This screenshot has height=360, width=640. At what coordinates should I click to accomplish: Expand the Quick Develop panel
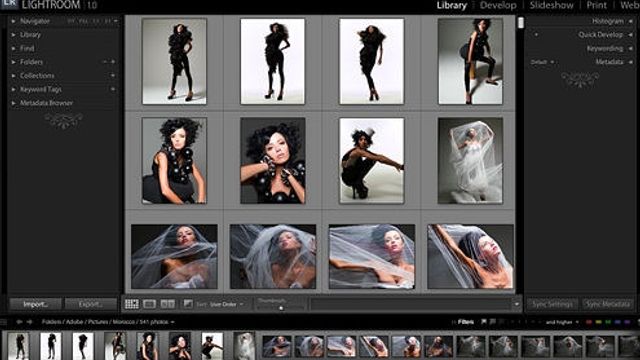click(631, 35)
